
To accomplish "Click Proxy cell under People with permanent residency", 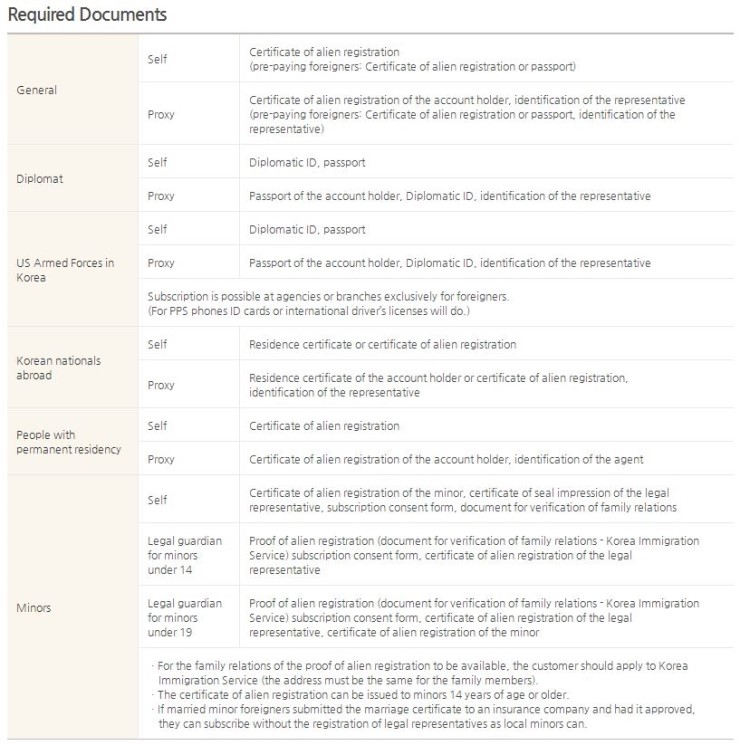I will tap(189, 458).
